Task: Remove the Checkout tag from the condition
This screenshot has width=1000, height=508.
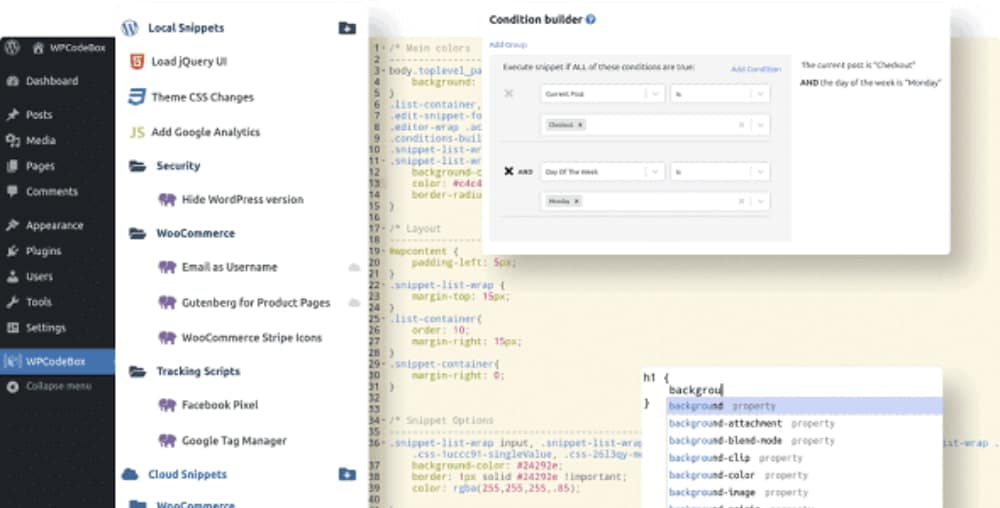Action: click(x=580, y=125)
